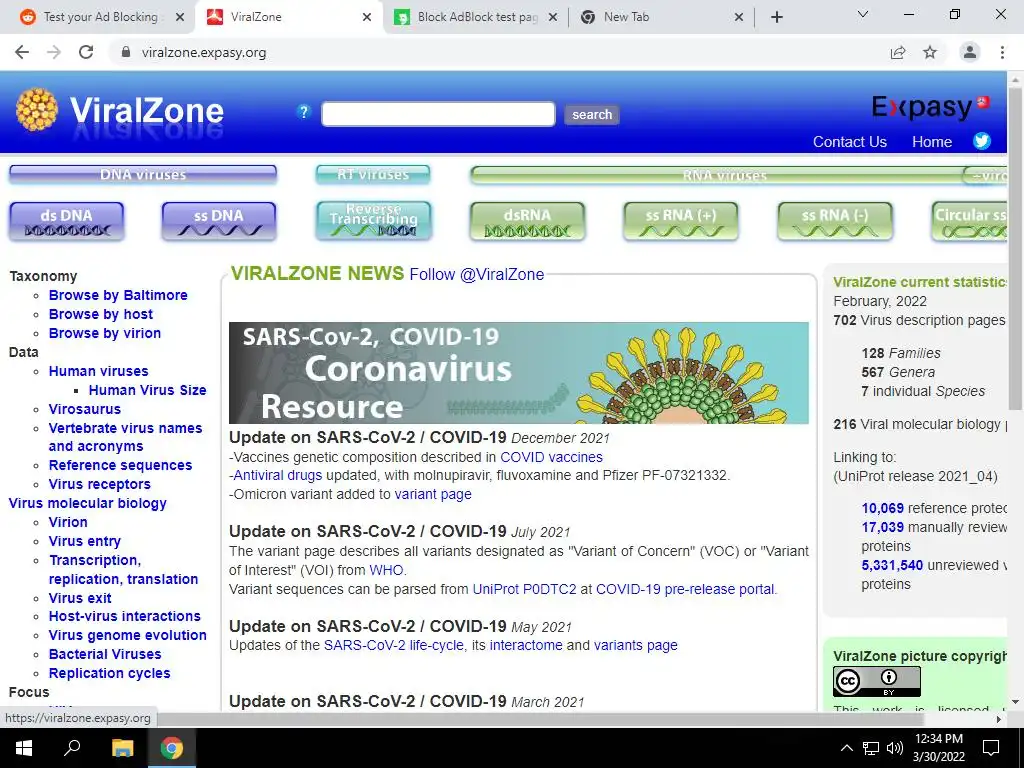Viewport: 1024px width, 768px height.
Task: Open Chrome three-dot menu
Action: 1002,52
